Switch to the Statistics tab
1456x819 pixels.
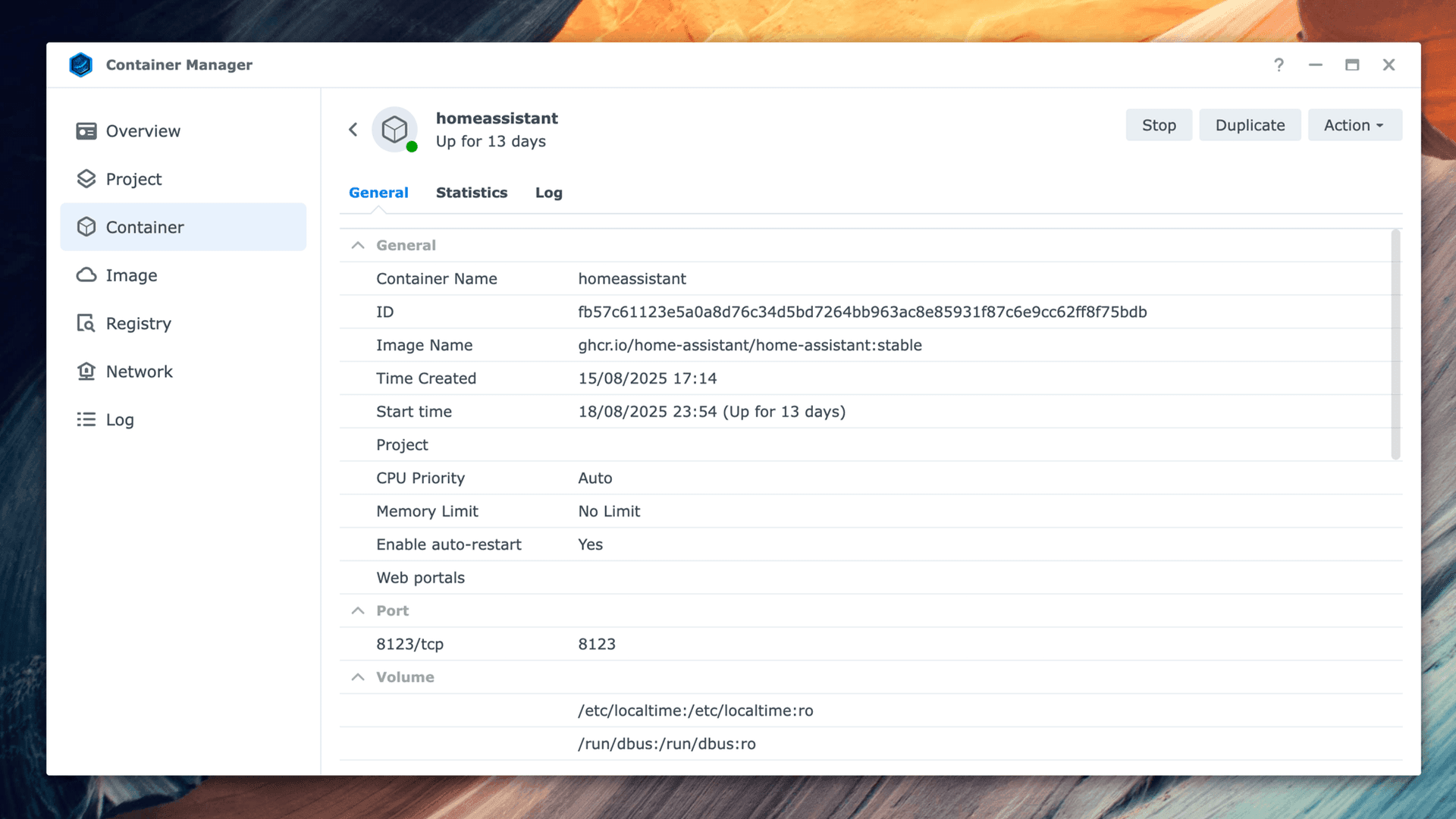[472, 193]
